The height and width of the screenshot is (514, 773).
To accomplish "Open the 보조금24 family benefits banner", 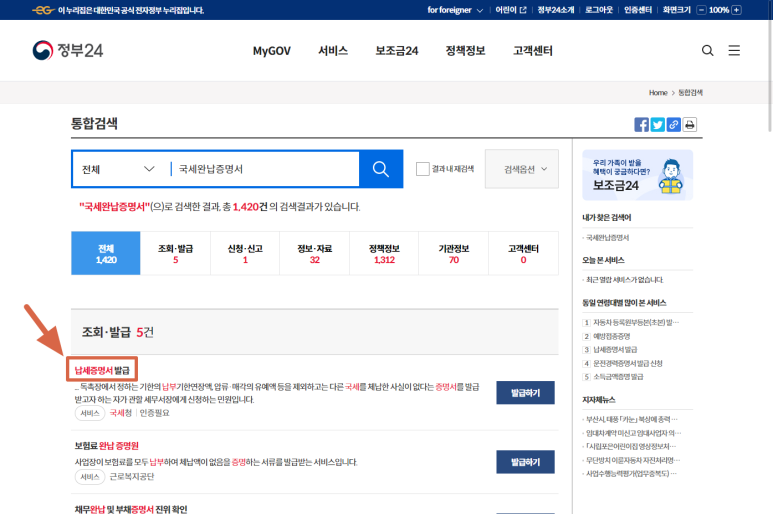I will [637, 175].
